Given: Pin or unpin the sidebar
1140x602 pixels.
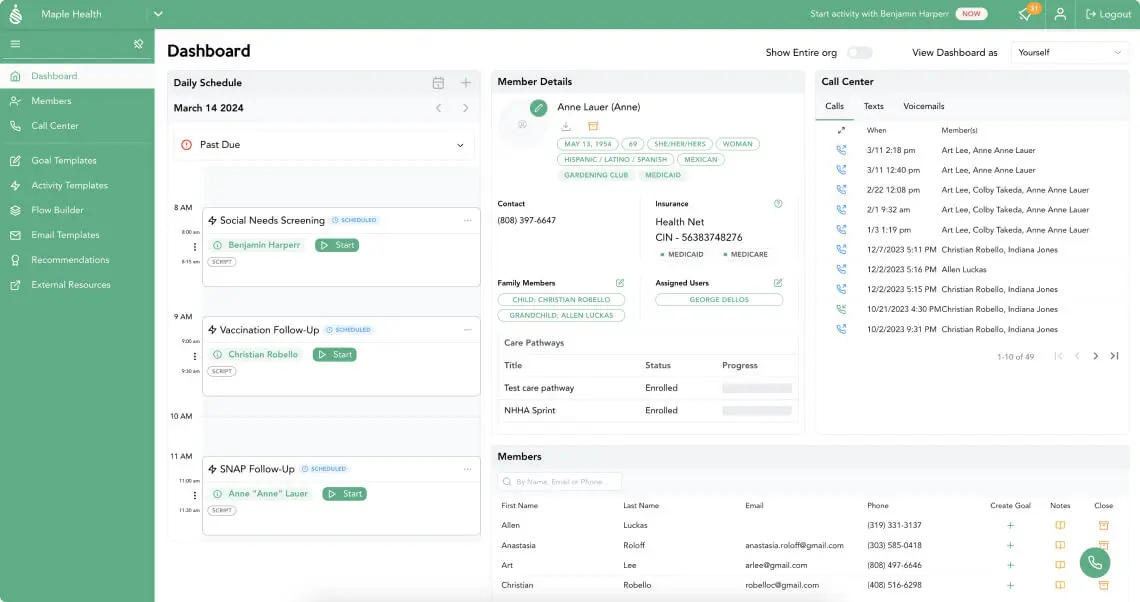Looking at the screenshot, I should tap(139, 44).
